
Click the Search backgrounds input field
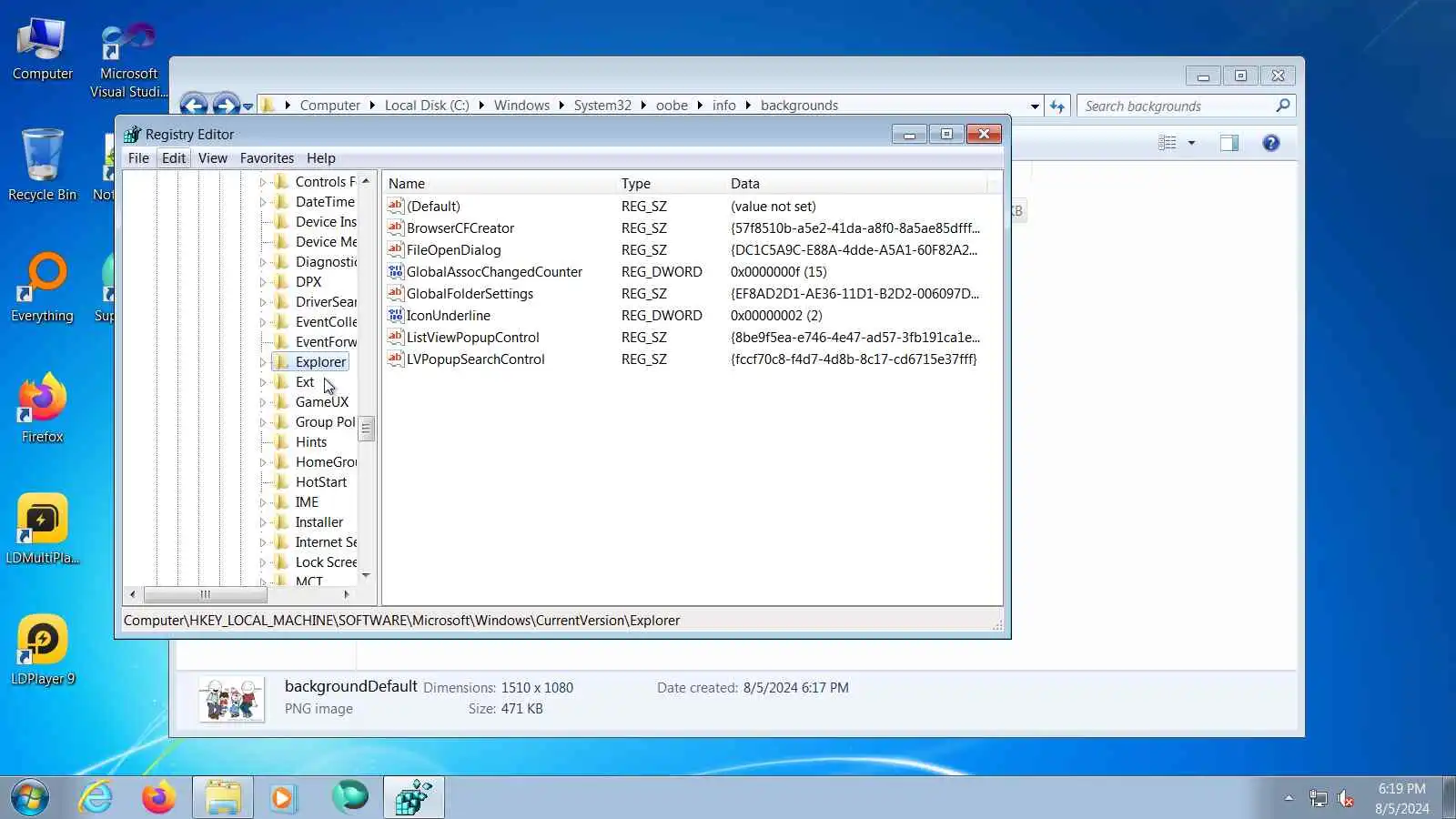coord(1178,106)
